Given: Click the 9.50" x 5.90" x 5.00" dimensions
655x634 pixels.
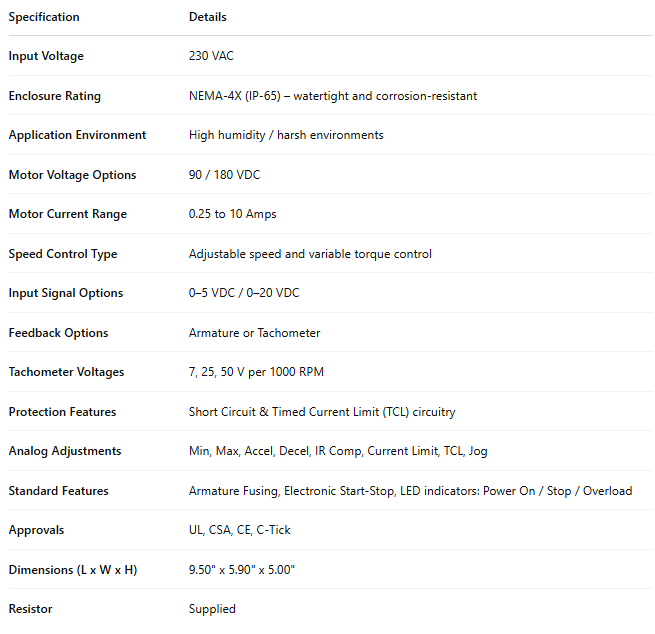Looking at the screenshot, I should coord(242,570).
